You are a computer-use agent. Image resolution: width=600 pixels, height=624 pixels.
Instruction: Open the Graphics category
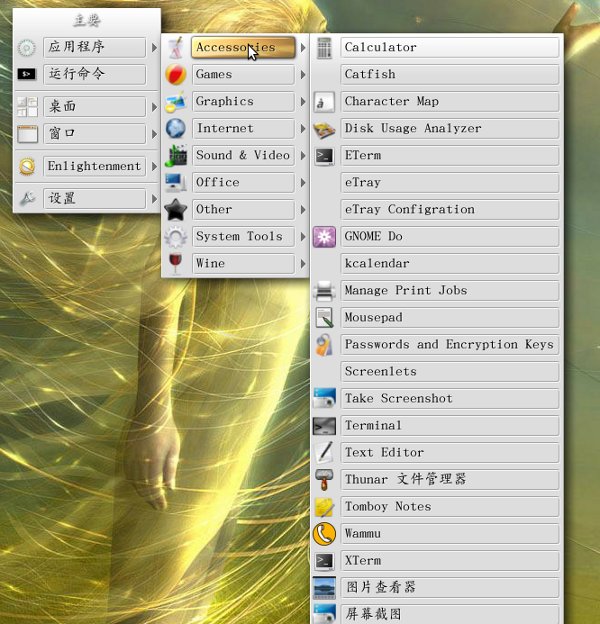click(243, 102)
